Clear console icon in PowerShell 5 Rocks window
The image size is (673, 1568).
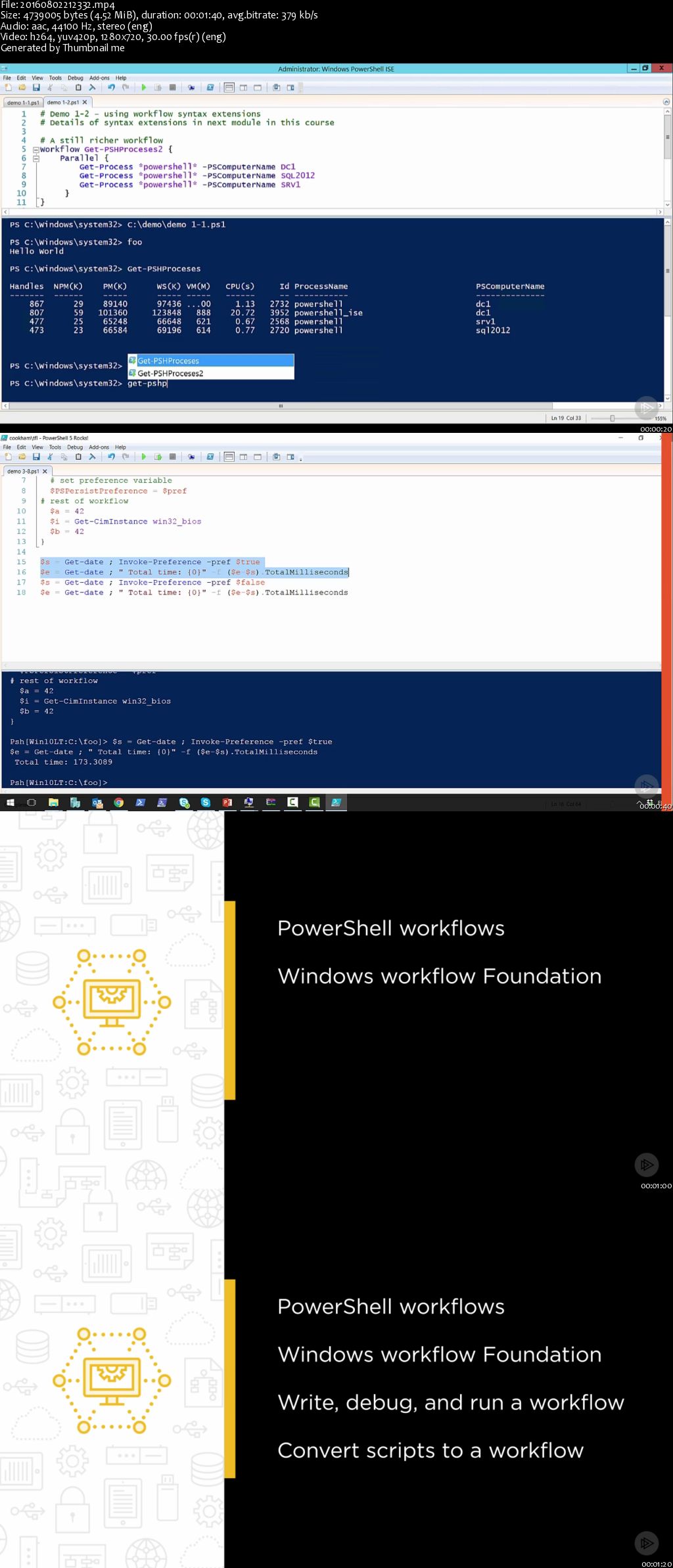[92, 457]
